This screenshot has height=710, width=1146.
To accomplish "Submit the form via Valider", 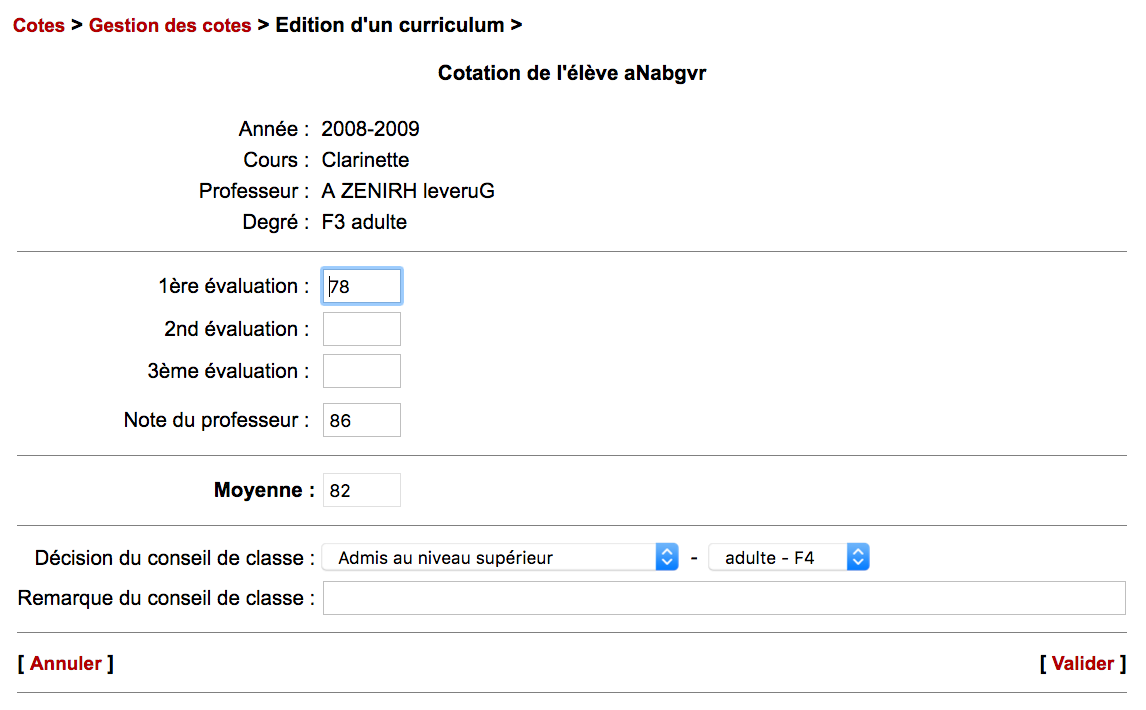I will [1083, 663].
